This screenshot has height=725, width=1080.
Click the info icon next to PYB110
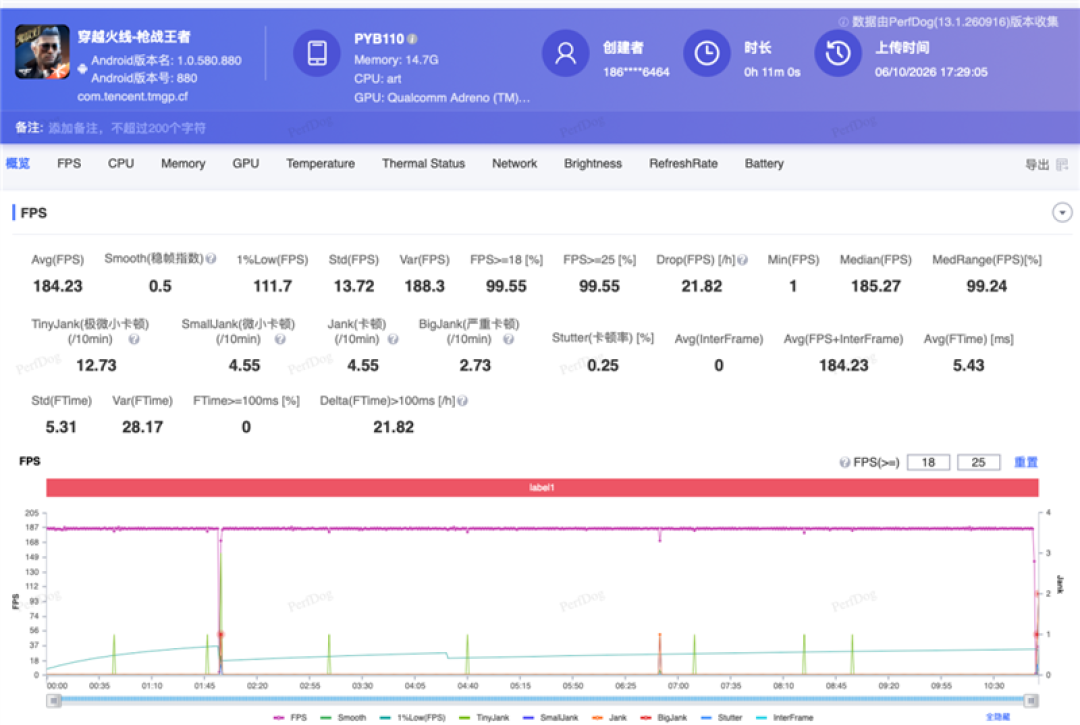point(412,39)
